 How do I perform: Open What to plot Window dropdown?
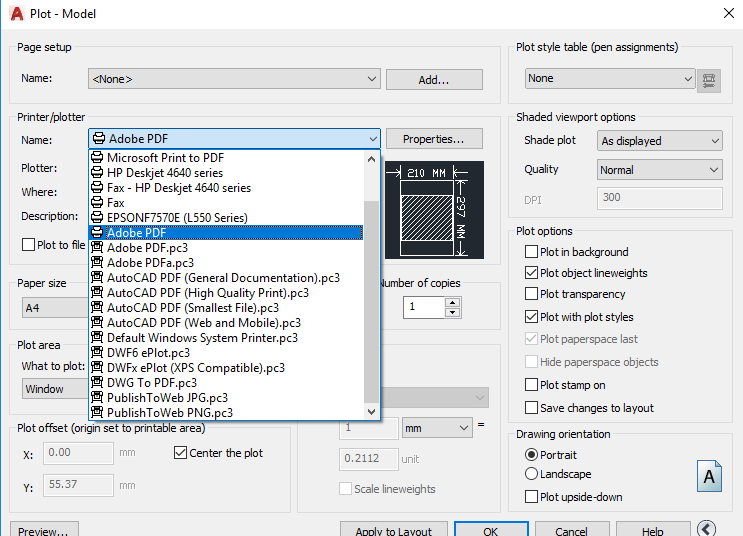coord(55,389)
